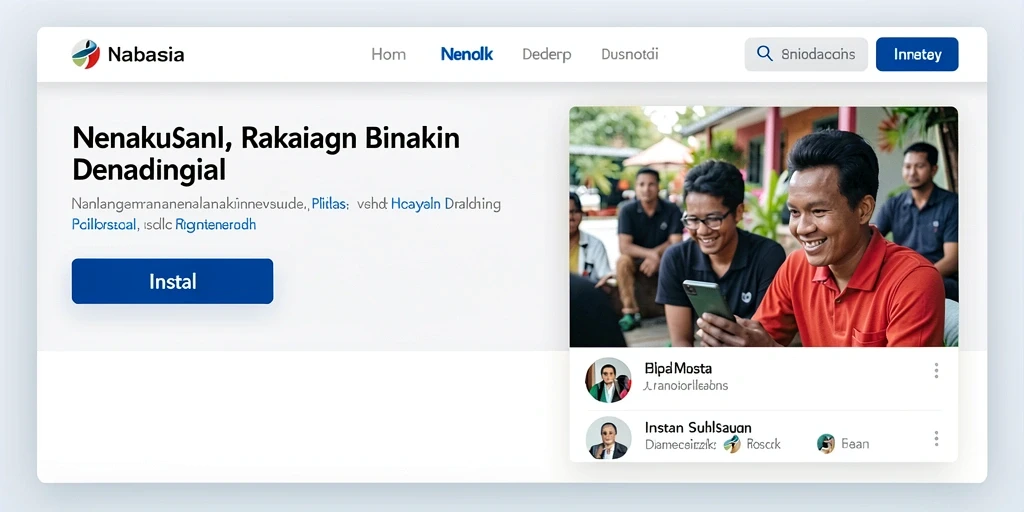The image size is (1024, 512).
Task: Click the Nabasia brand name
Action: point(146,54)
